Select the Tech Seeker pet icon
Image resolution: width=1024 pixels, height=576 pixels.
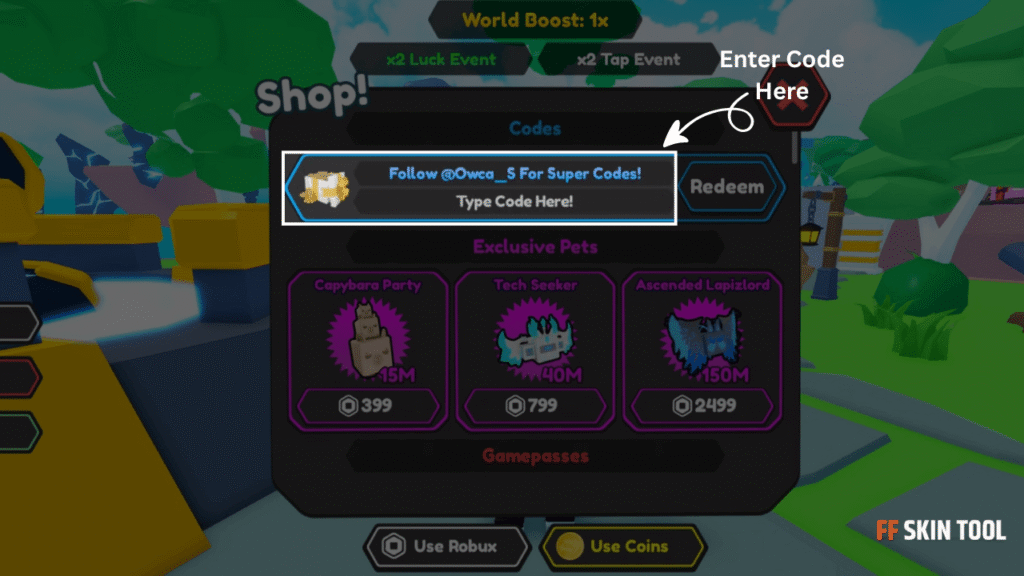[536, 340]
